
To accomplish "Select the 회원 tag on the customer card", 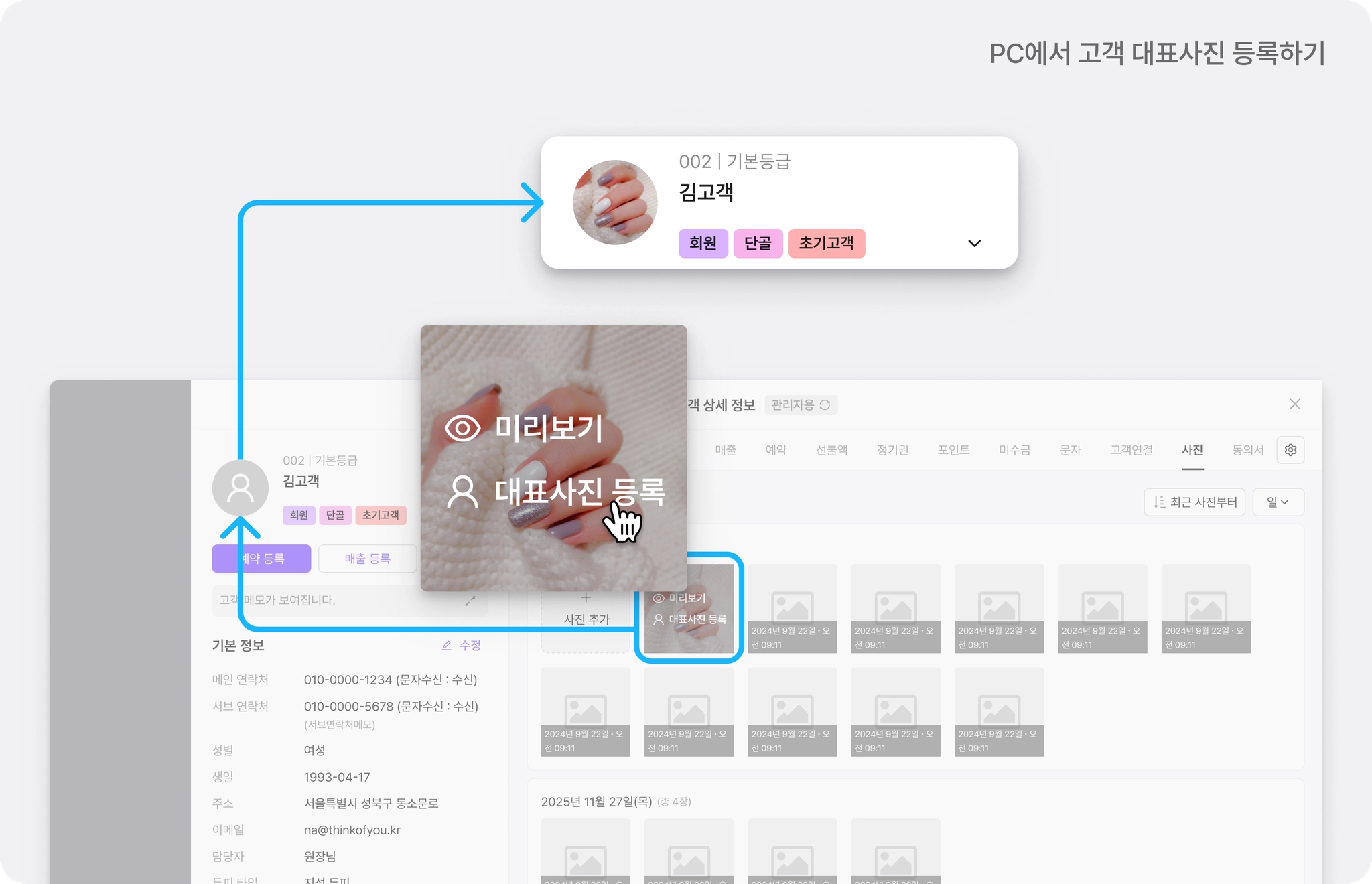I will pos(703,243).
